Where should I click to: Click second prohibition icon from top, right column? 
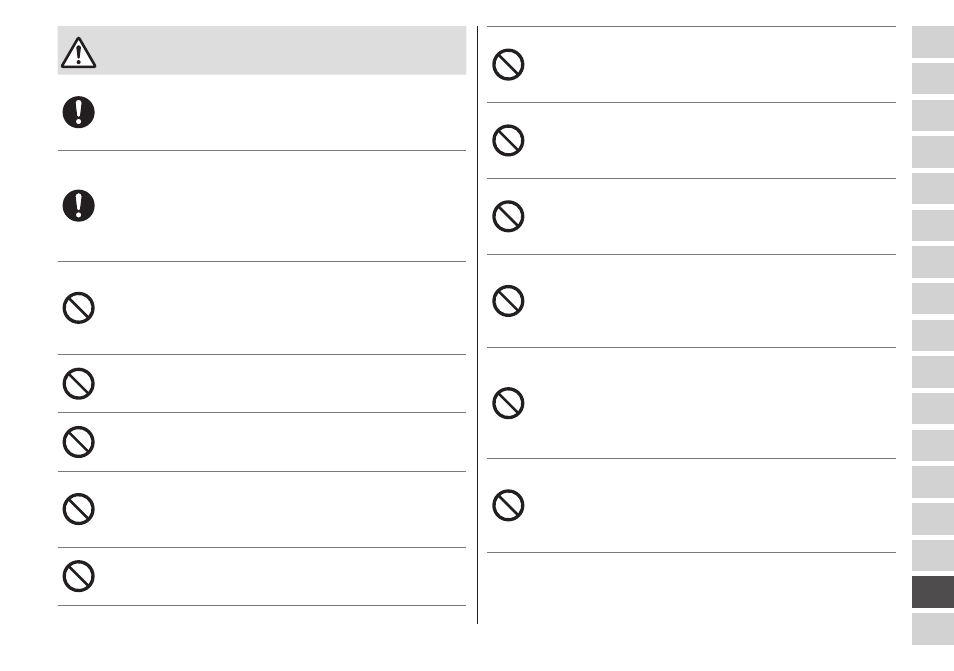pos(508,141)
